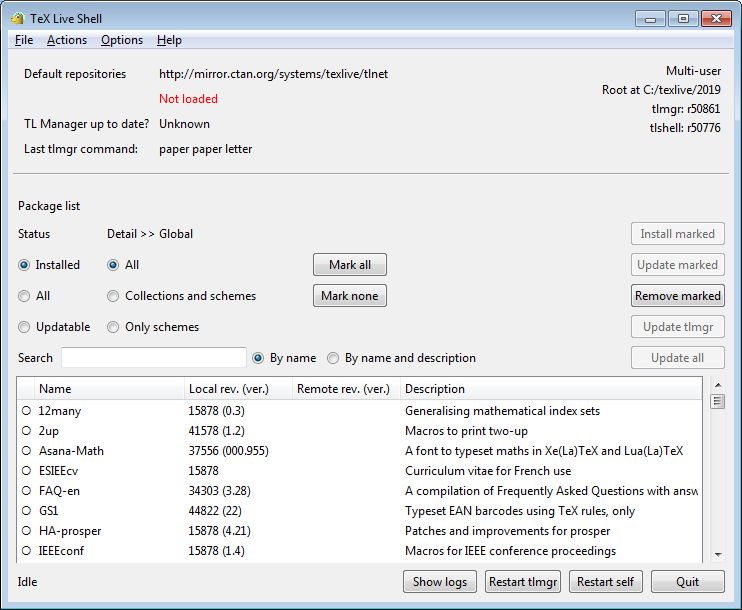Mark the GS1 package circle

click(26, 511)
